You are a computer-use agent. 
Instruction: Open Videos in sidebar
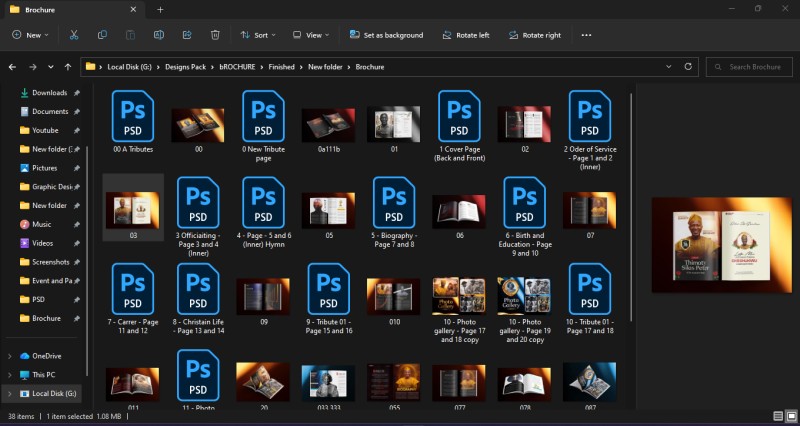point(42,243)
